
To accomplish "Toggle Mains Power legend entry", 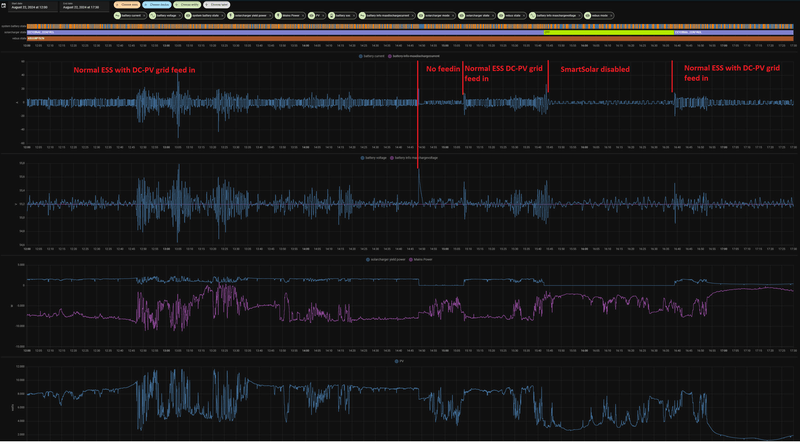I will click(421, 259).
